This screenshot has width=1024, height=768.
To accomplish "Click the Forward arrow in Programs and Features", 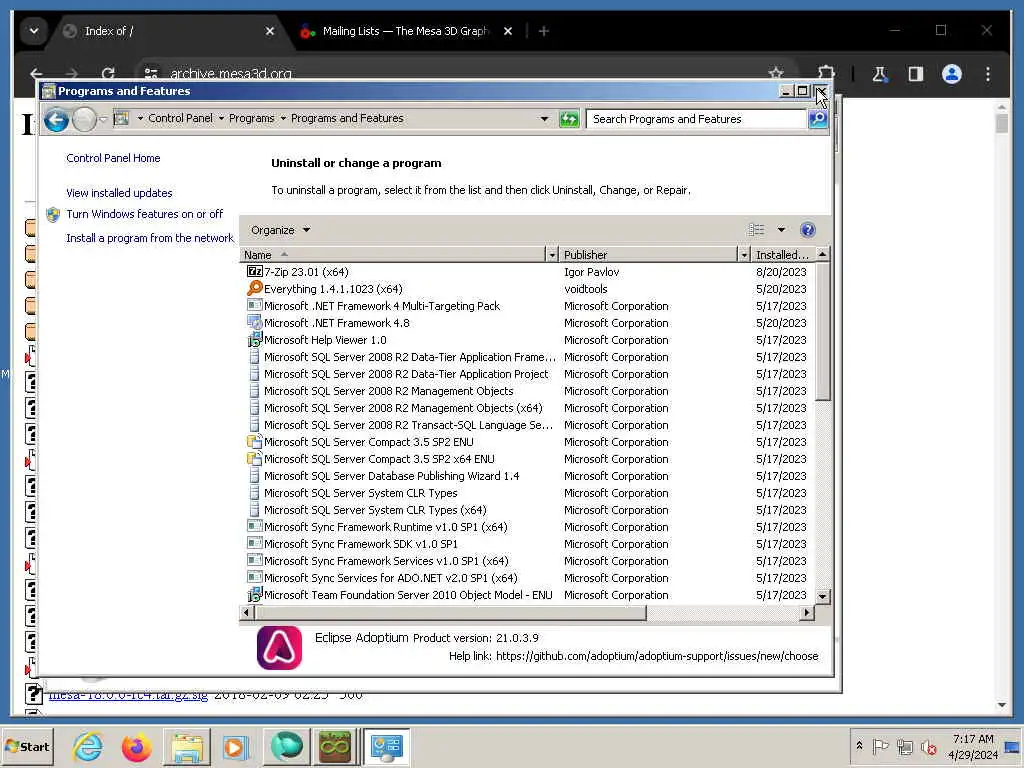I will coord(84,120).
